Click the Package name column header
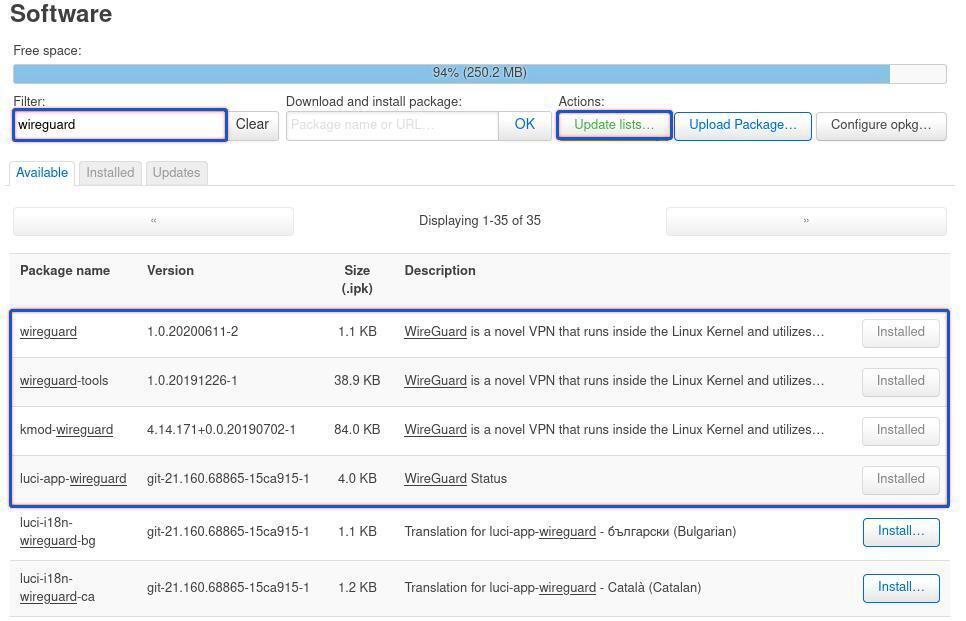 point(65,271)
